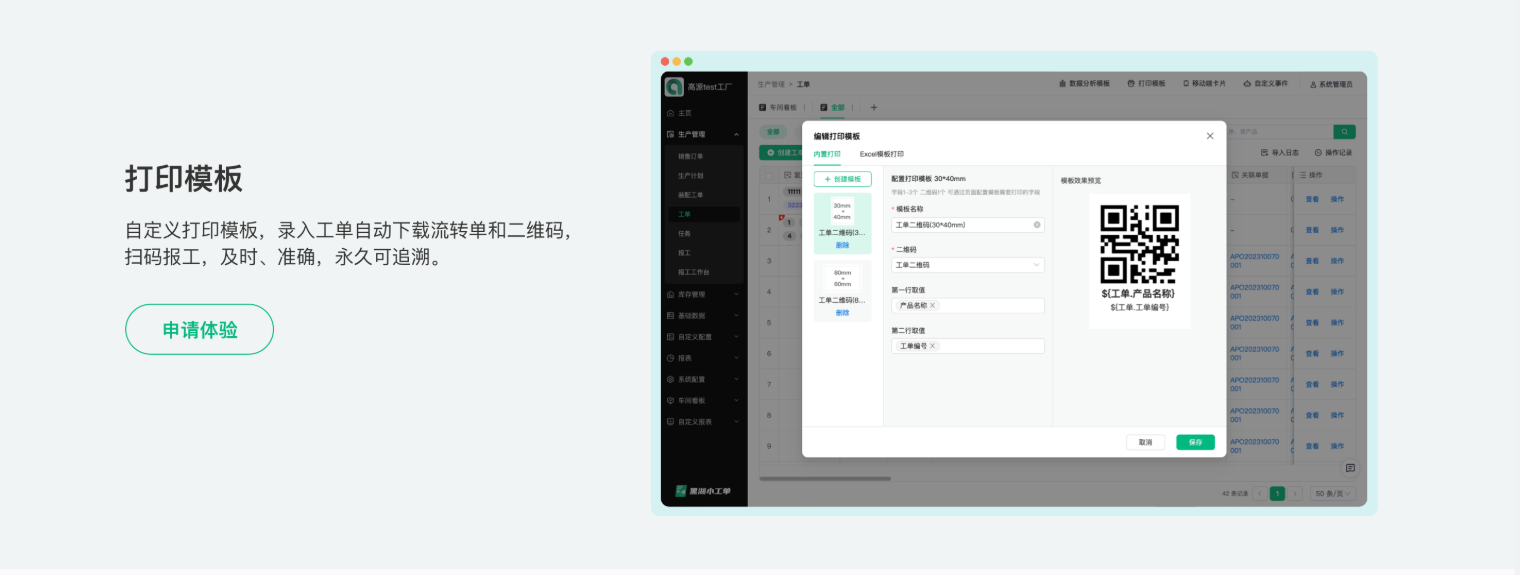
Task: Click the 模板名称 input field
Action: tap(968, 225)
